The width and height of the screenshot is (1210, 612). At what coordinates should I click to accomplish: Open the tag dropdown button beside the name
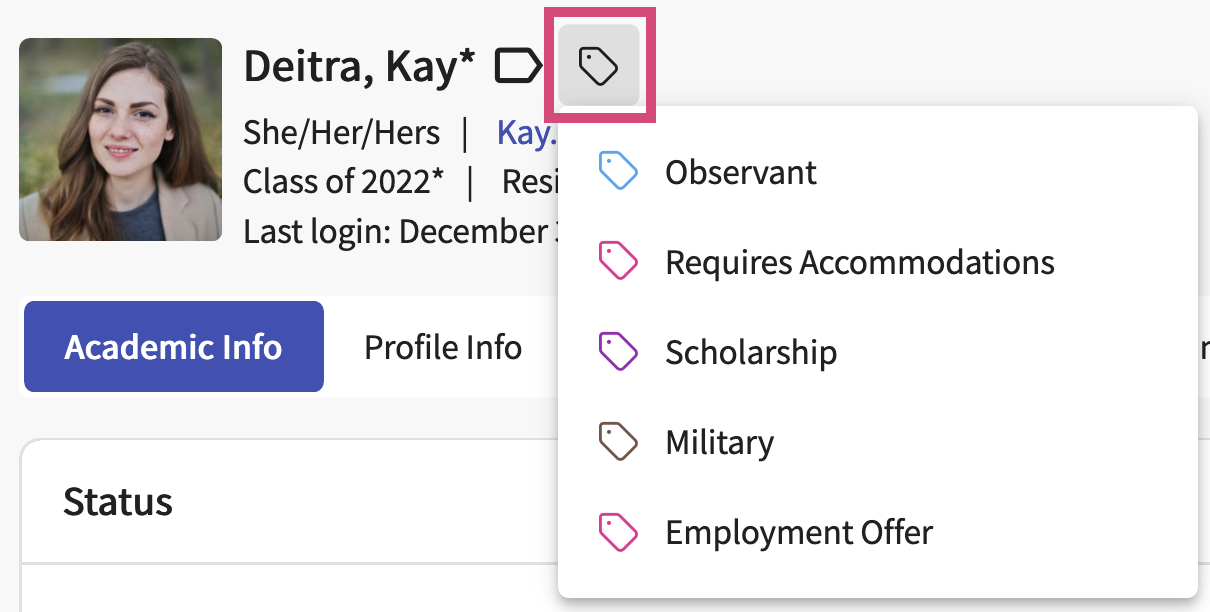[599, 67]
